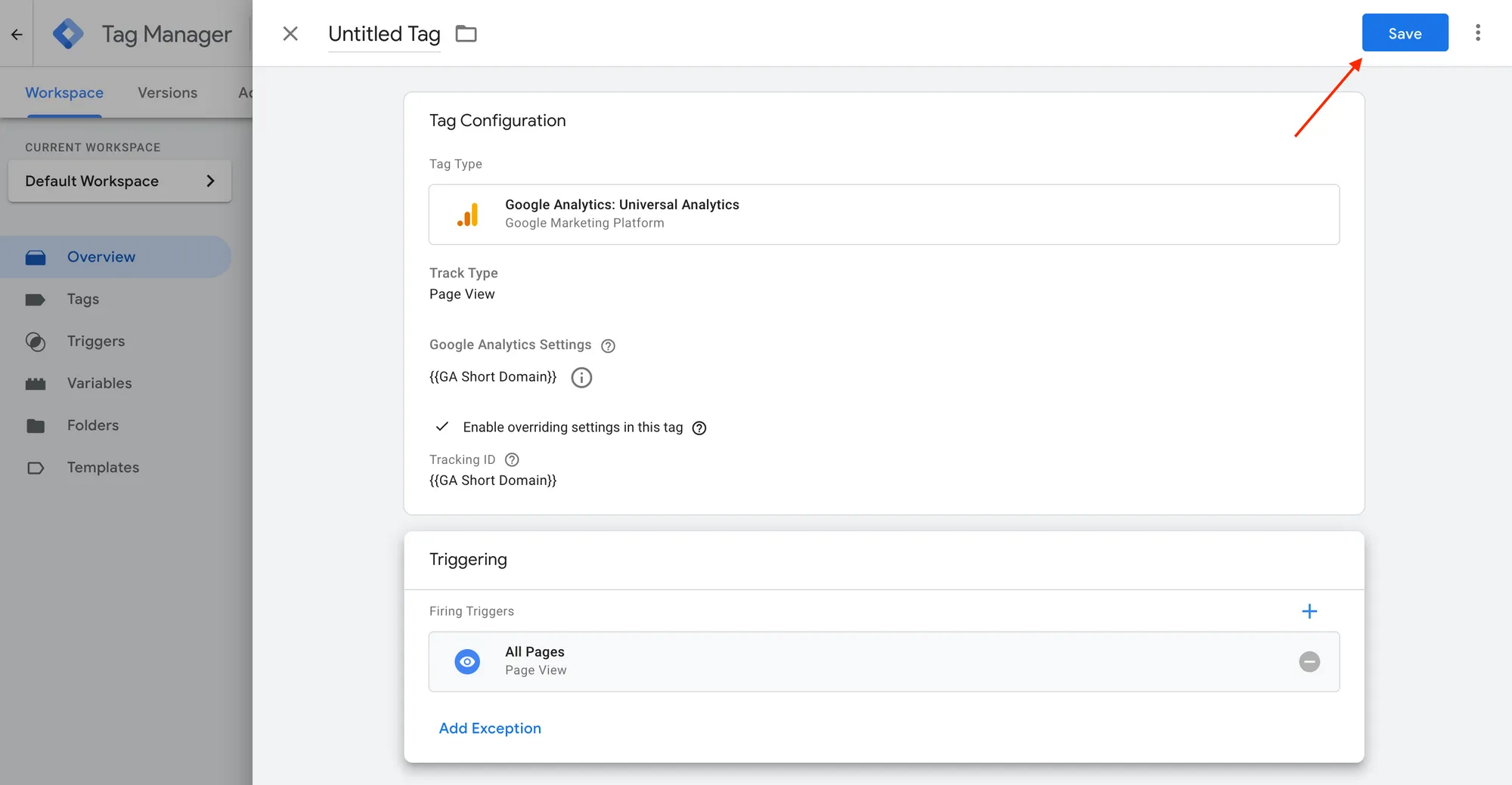
Task: Click the Tracking ID value {{GA Short Domain}}
Action: (493, 481)
